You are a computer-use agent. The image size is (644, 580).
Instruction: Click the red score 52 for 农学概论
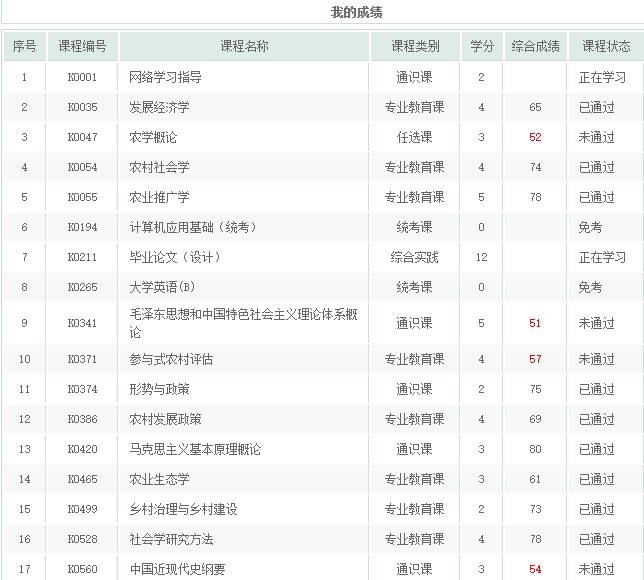(535, 137)
